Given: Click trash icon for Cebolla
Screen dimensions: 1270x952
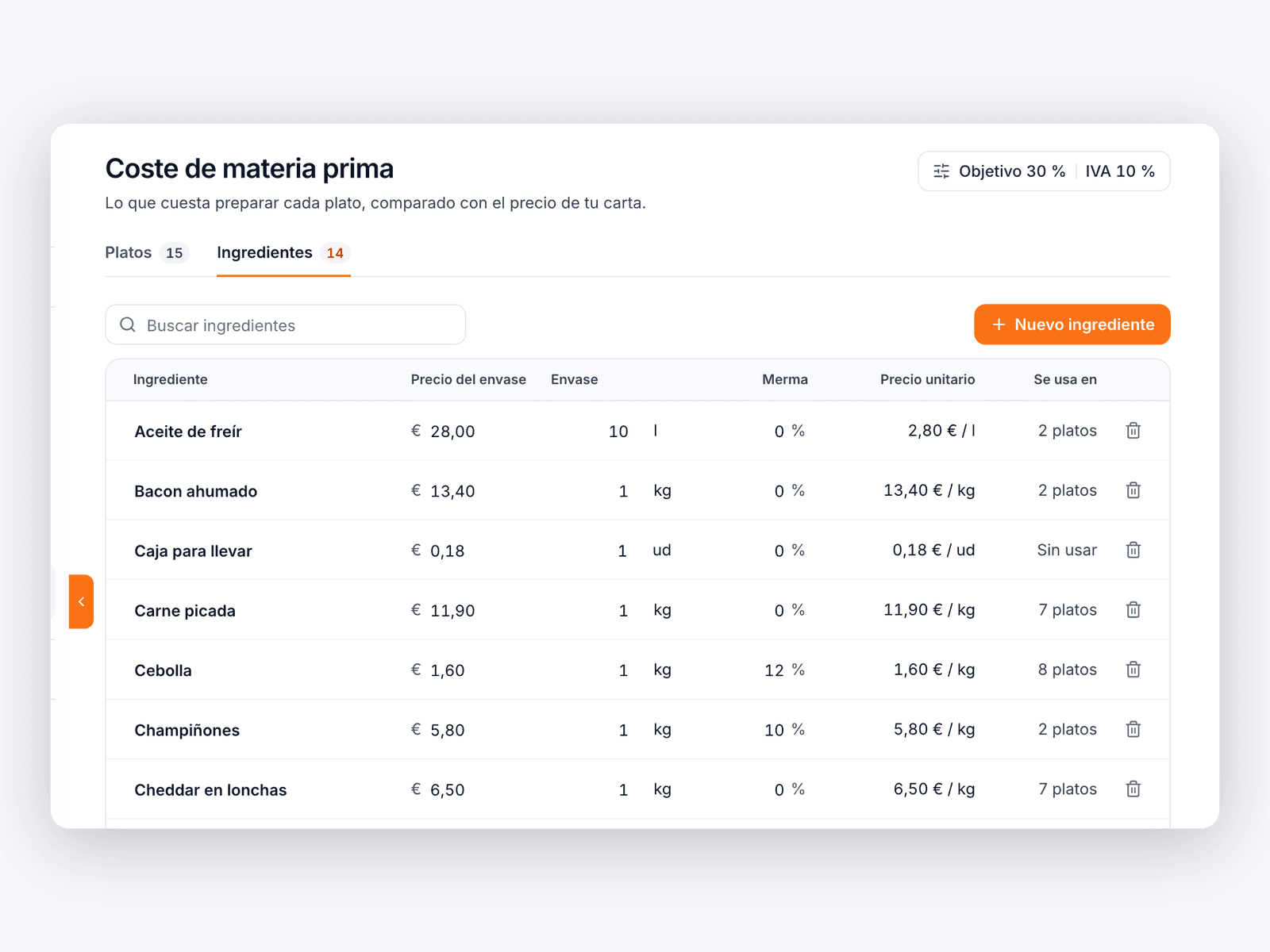Looking at the screenshot, I should click(1133, 670).
